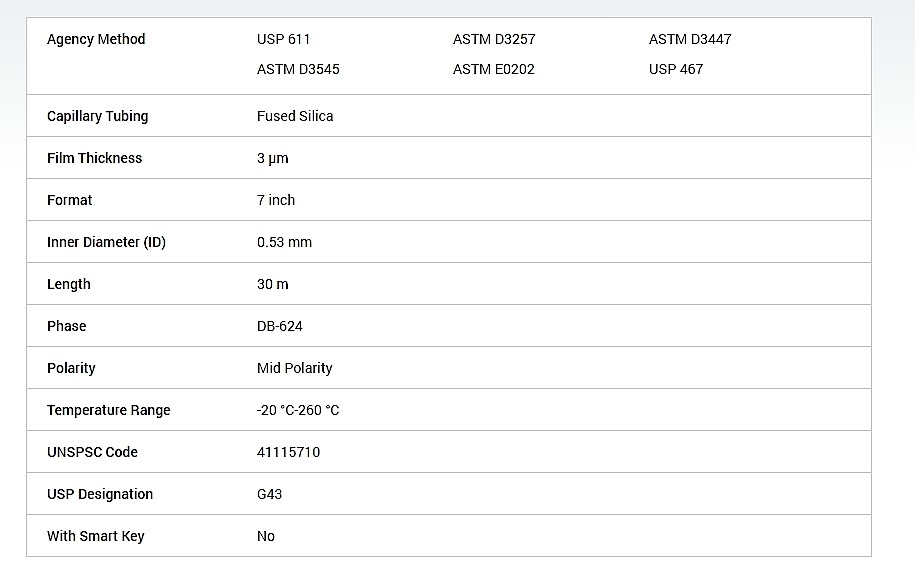Click the Film Thickness 3 µm value
The height and width of the screenshot is (578, 915).
click(x=273, y=158)
